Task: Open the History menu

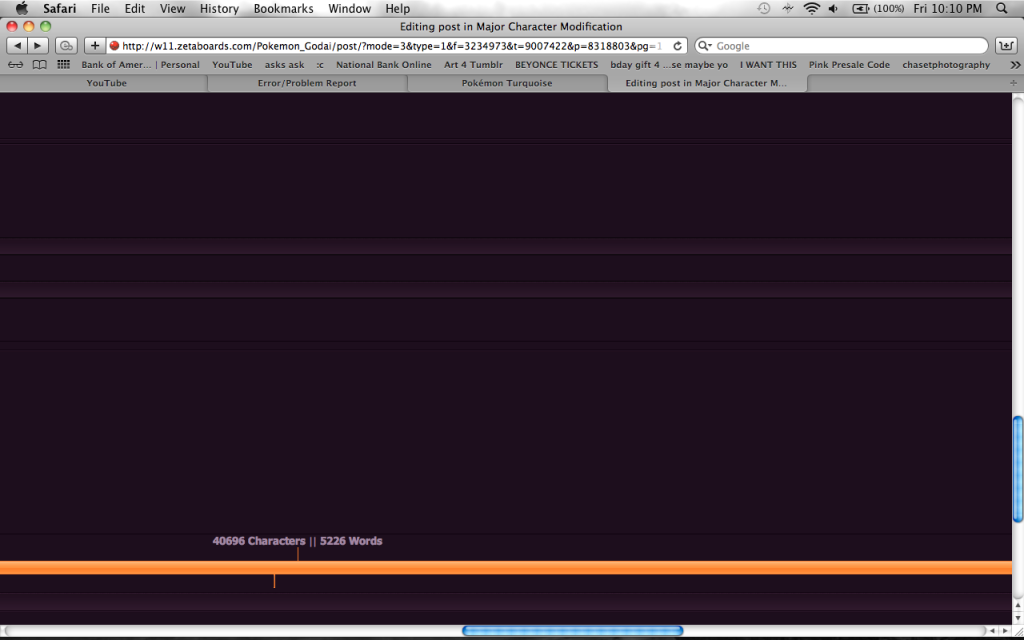Action: click(219, 9)
